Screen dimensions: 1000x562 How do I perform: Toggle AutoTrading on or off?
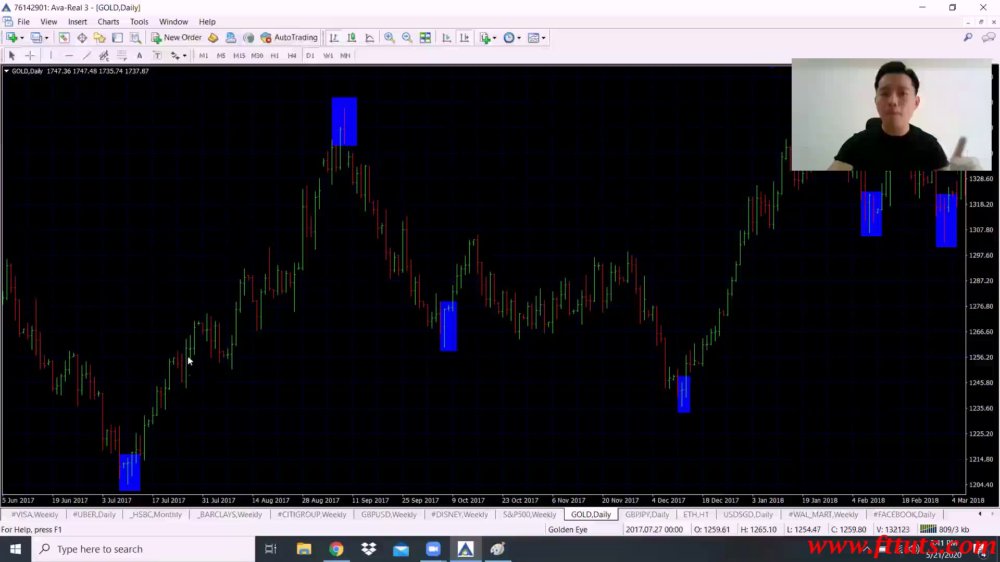point(289,38)
